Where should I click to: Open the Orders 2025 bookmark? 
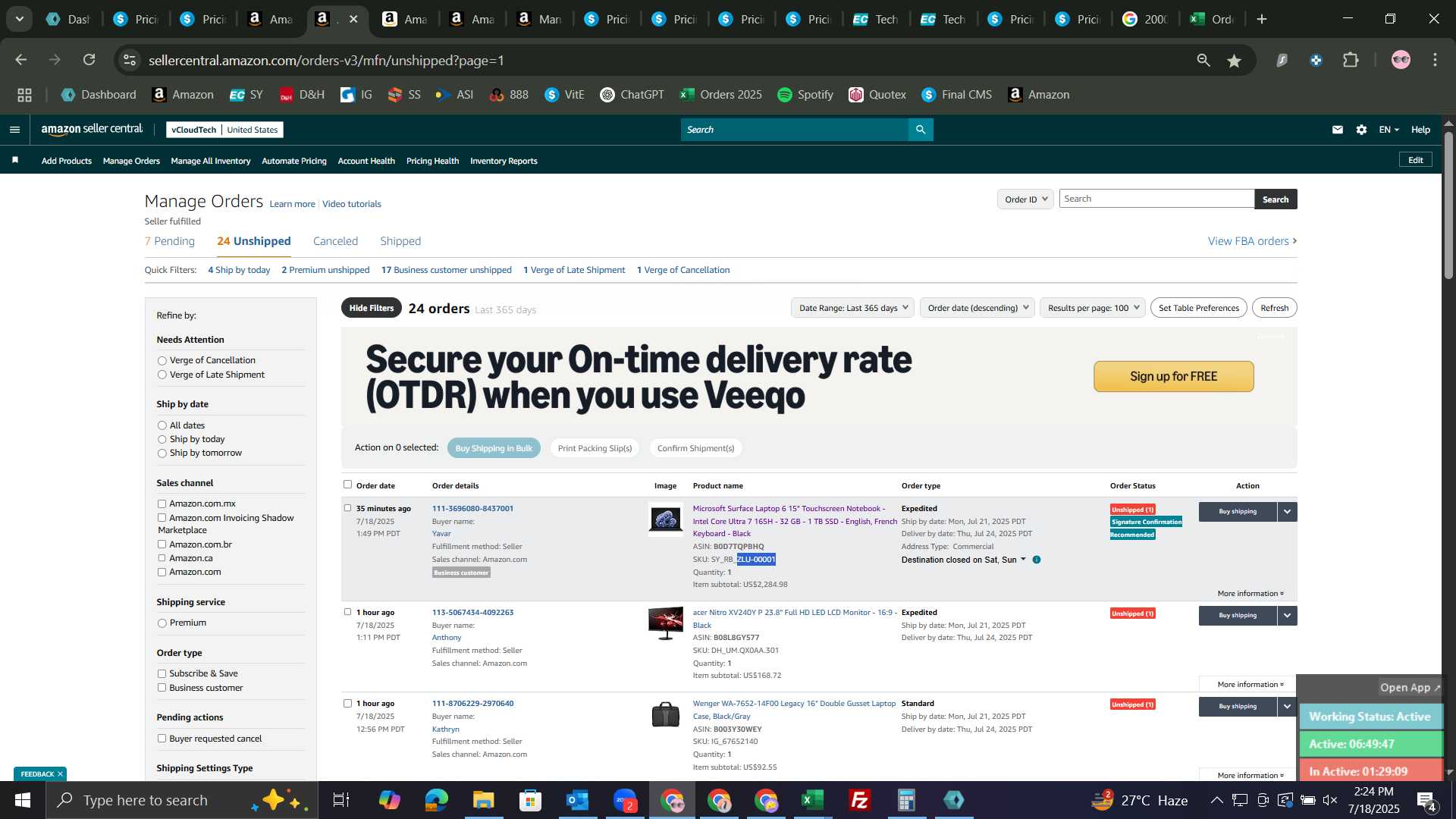(721, 95)
